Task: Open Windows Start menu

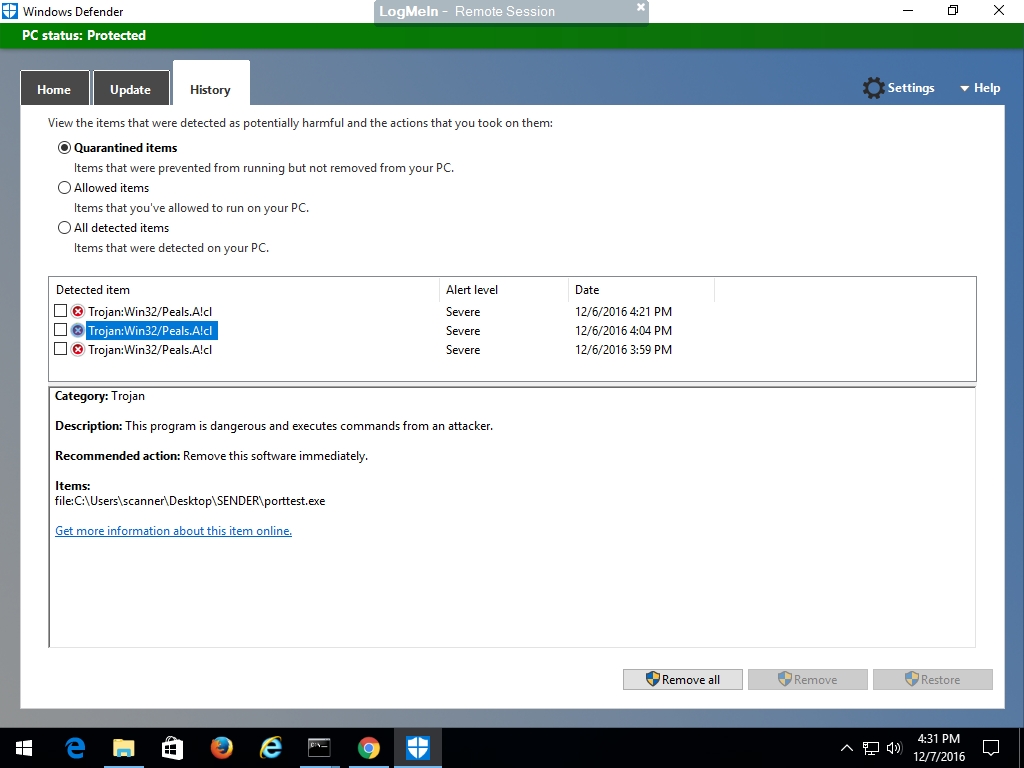Action: pos(24,748)
